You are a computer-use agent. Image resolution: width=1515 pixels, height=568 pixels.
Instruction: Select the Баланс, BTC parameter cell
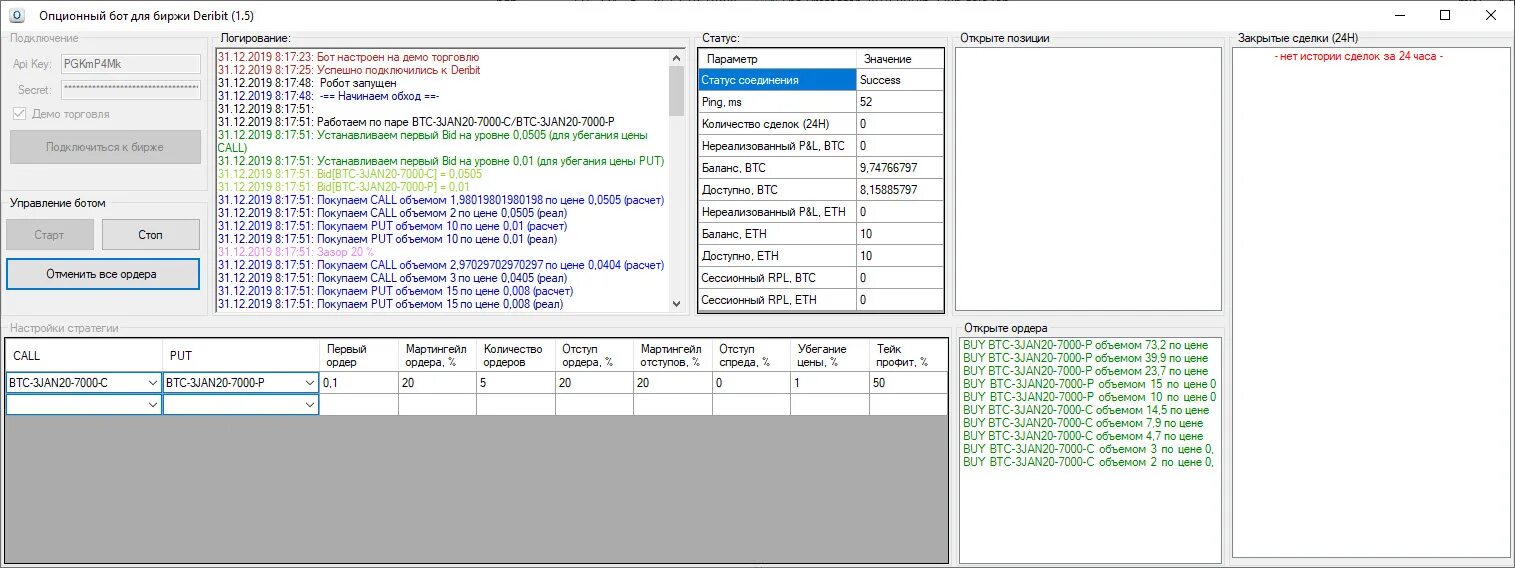777,168
